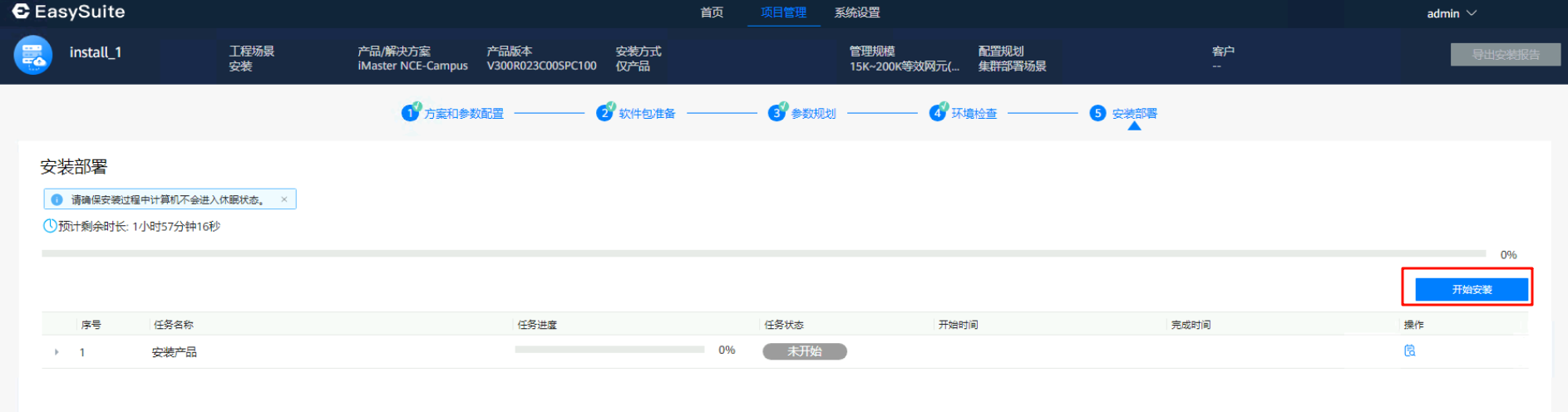Click the 导出安装报告 button
Image resolution: width=1568 pixels, height=412 pixels.
click(x=1505, y=55)
